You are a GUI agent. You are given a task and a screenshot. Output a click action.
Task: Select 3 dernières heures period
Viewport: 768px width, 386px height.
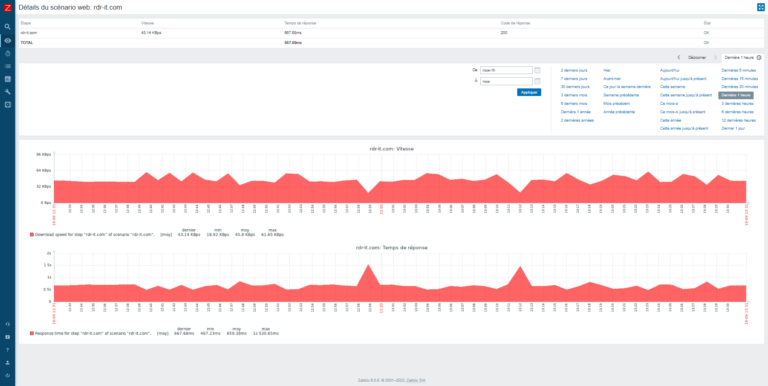[x=738, y=103]
